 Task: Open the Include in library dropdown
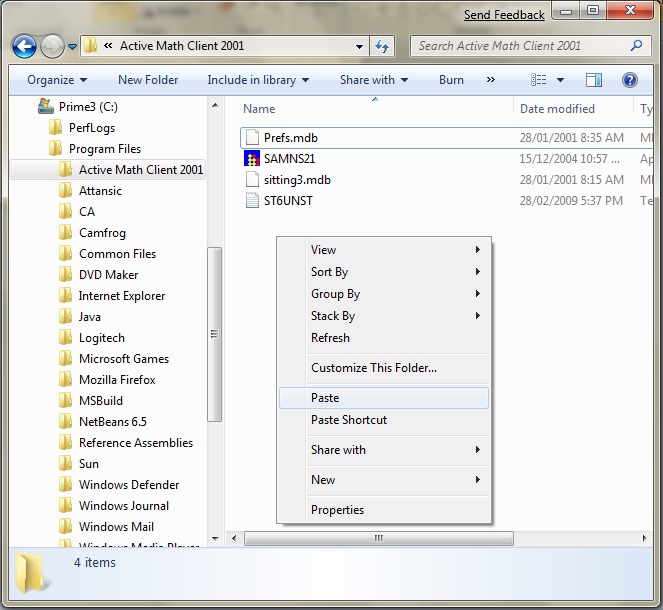coord(258,80)
